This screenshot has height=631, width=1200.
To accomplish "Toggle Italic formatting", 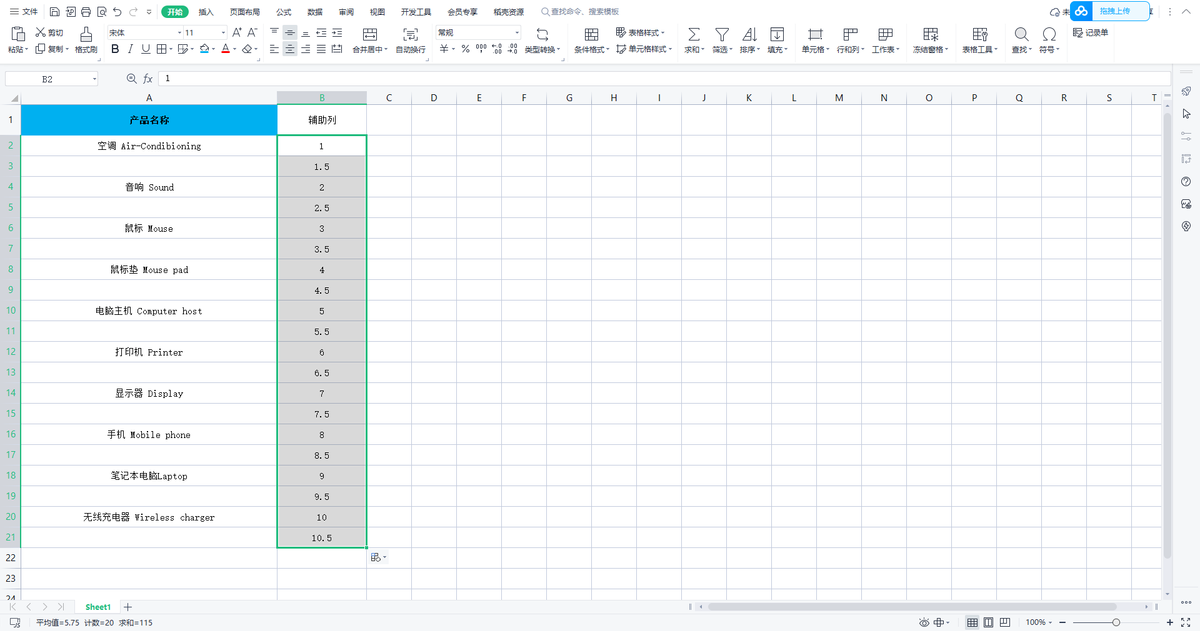I will point(130,48).
